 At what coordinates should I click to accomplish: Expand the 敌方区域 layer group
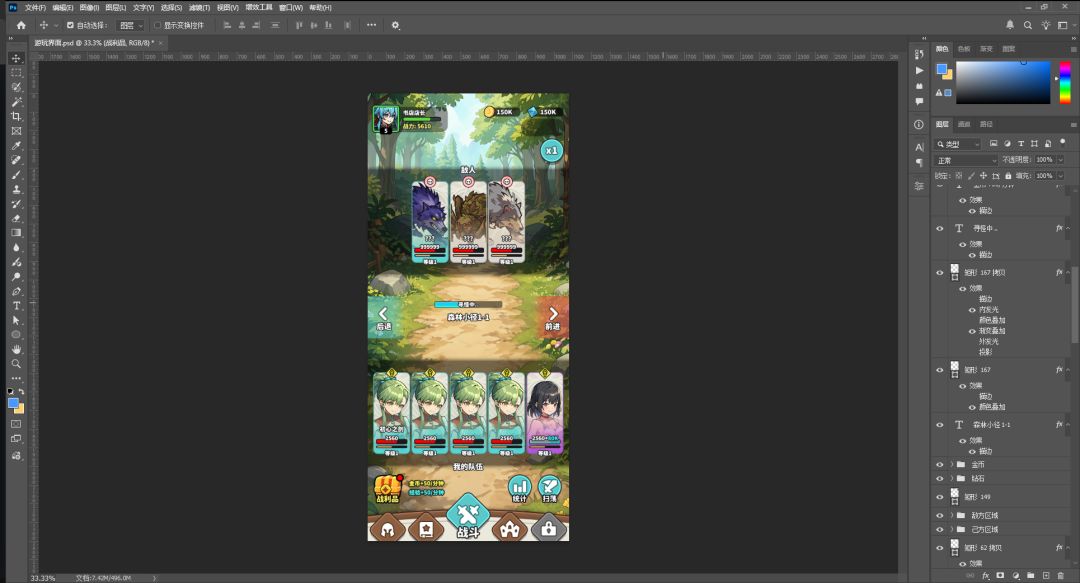(952, 515)
